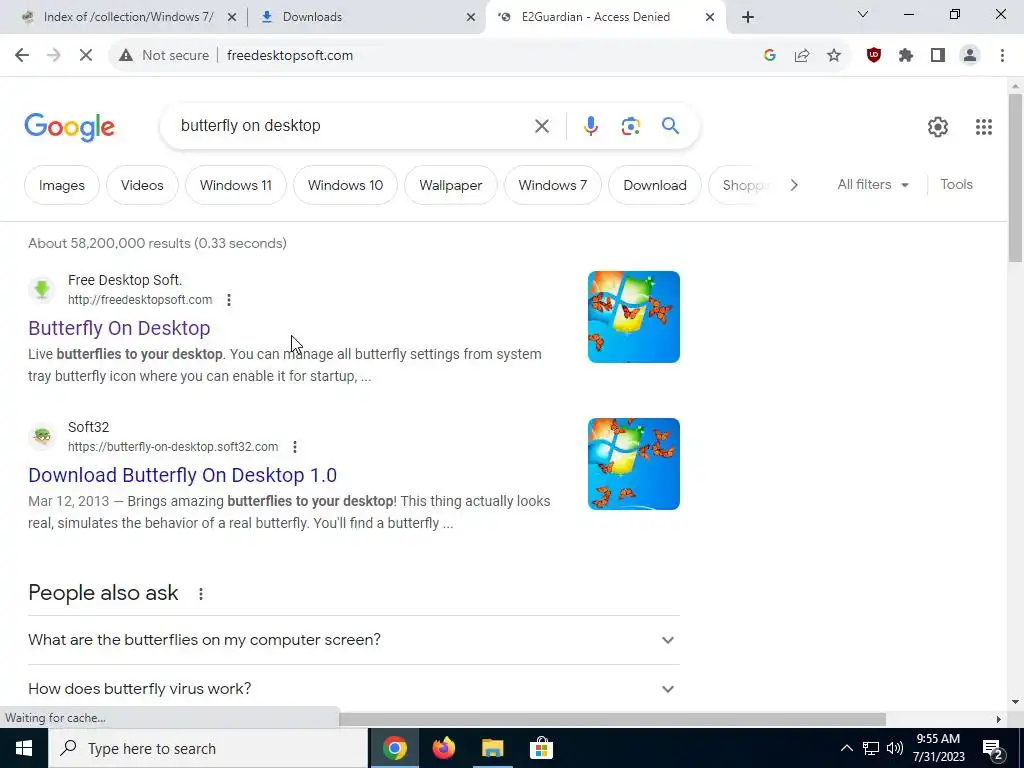Close the Downloads tab
This screenshot has width=1024, height=768.
(x=471, y=18)
